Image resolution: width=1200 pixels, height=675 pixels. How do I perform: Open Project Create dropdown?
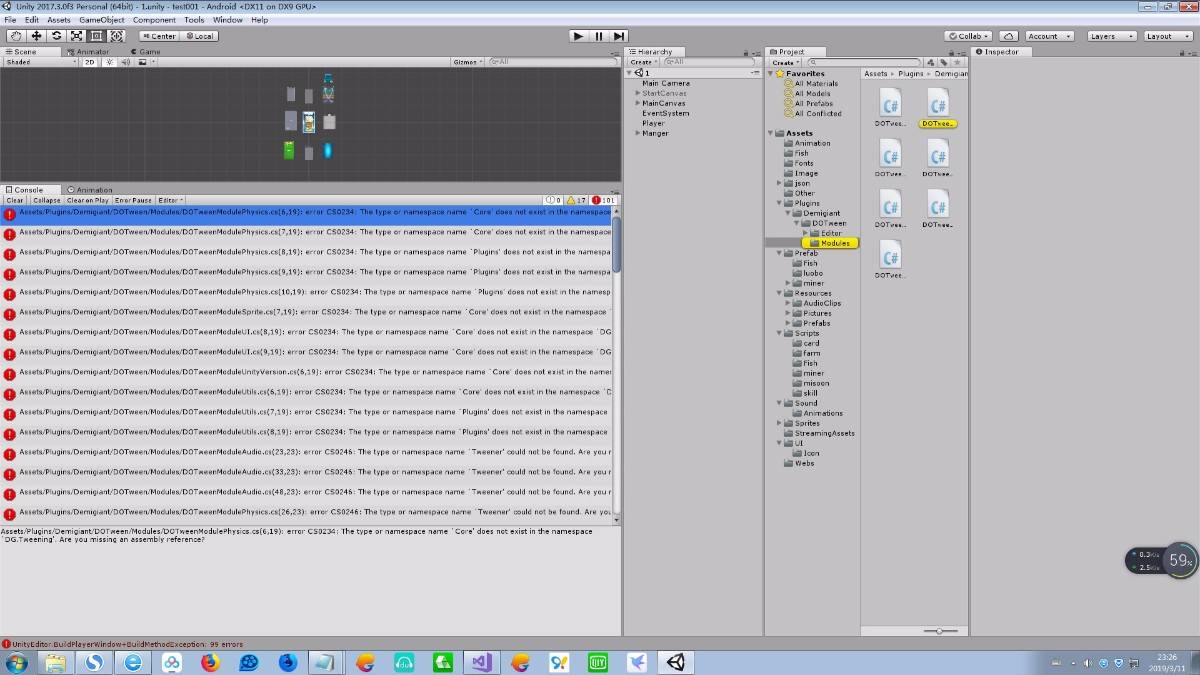click(785, 62)
